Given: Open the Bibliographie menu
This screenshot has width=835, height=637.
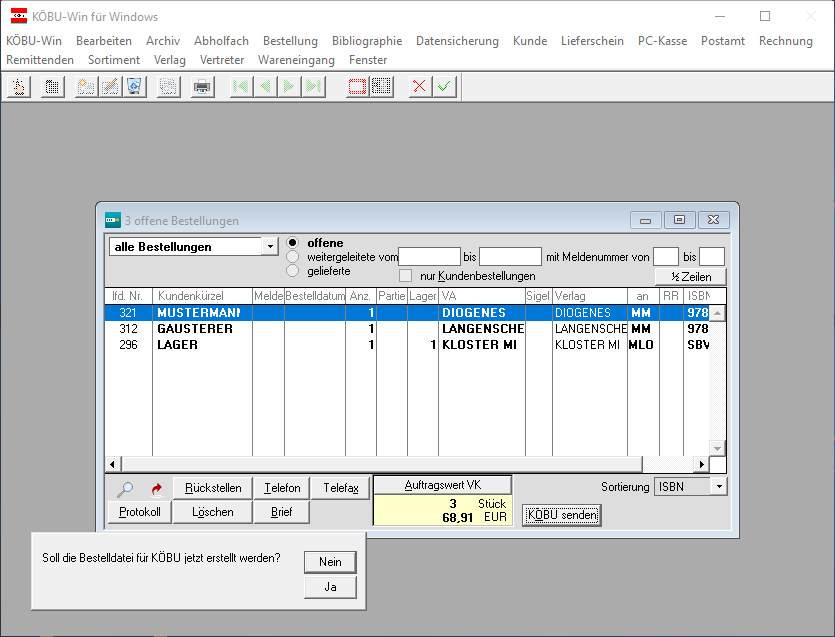Looking at the screenshot, I should pos(366,41).
